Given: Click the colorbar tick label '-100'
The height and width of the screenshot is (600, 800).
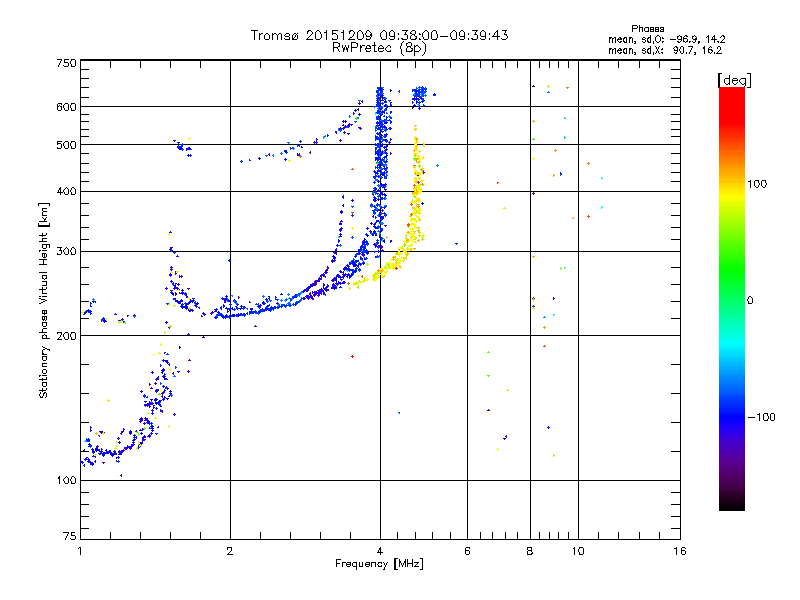Looking at the screenshot, I should (x=761, y=417).
